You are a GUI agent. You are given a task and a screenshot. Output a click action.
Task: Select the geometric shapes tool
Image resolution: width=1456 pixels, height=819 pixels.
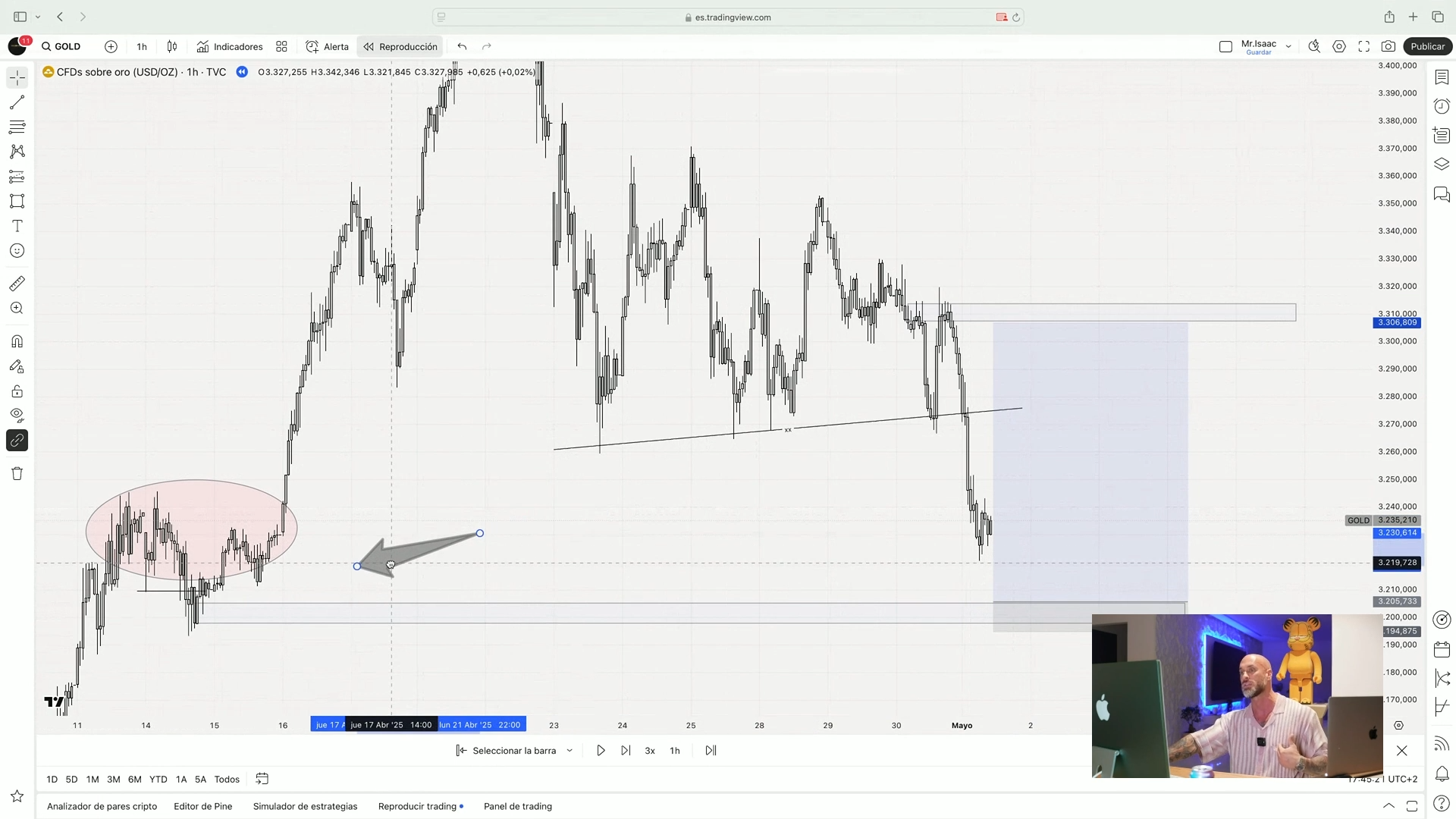[x=17, y=201]
